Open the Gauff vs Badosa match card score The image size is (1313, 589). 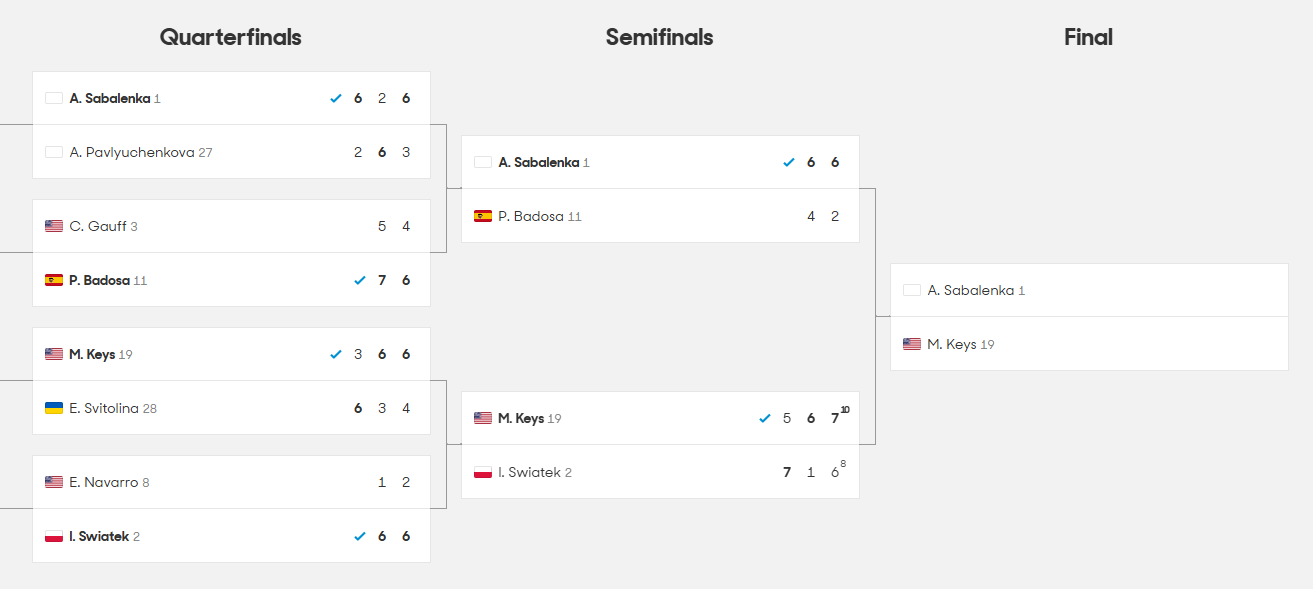tap(231, 253)
